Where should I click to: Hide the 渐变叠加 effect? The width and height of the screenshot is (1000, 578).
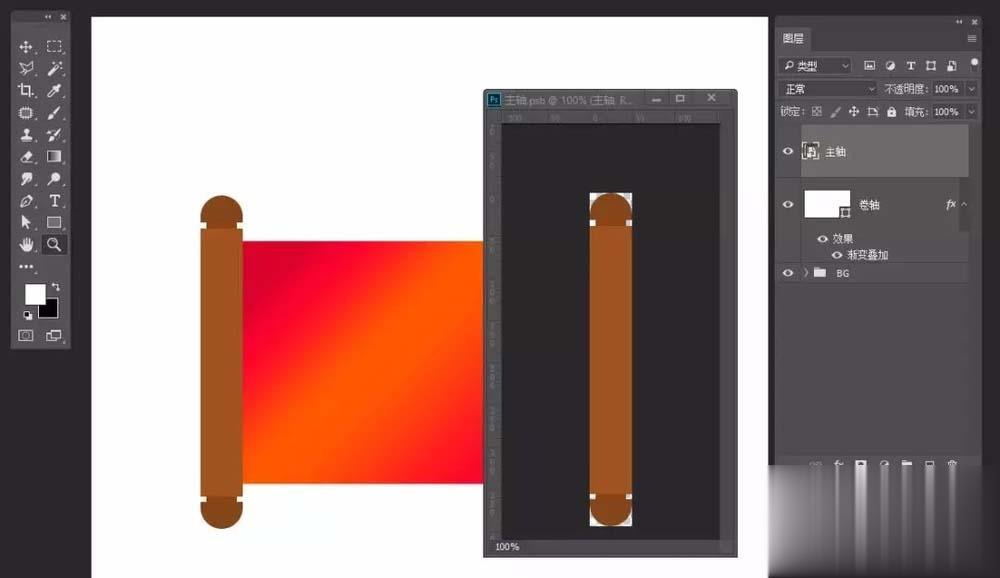(837, 255)
